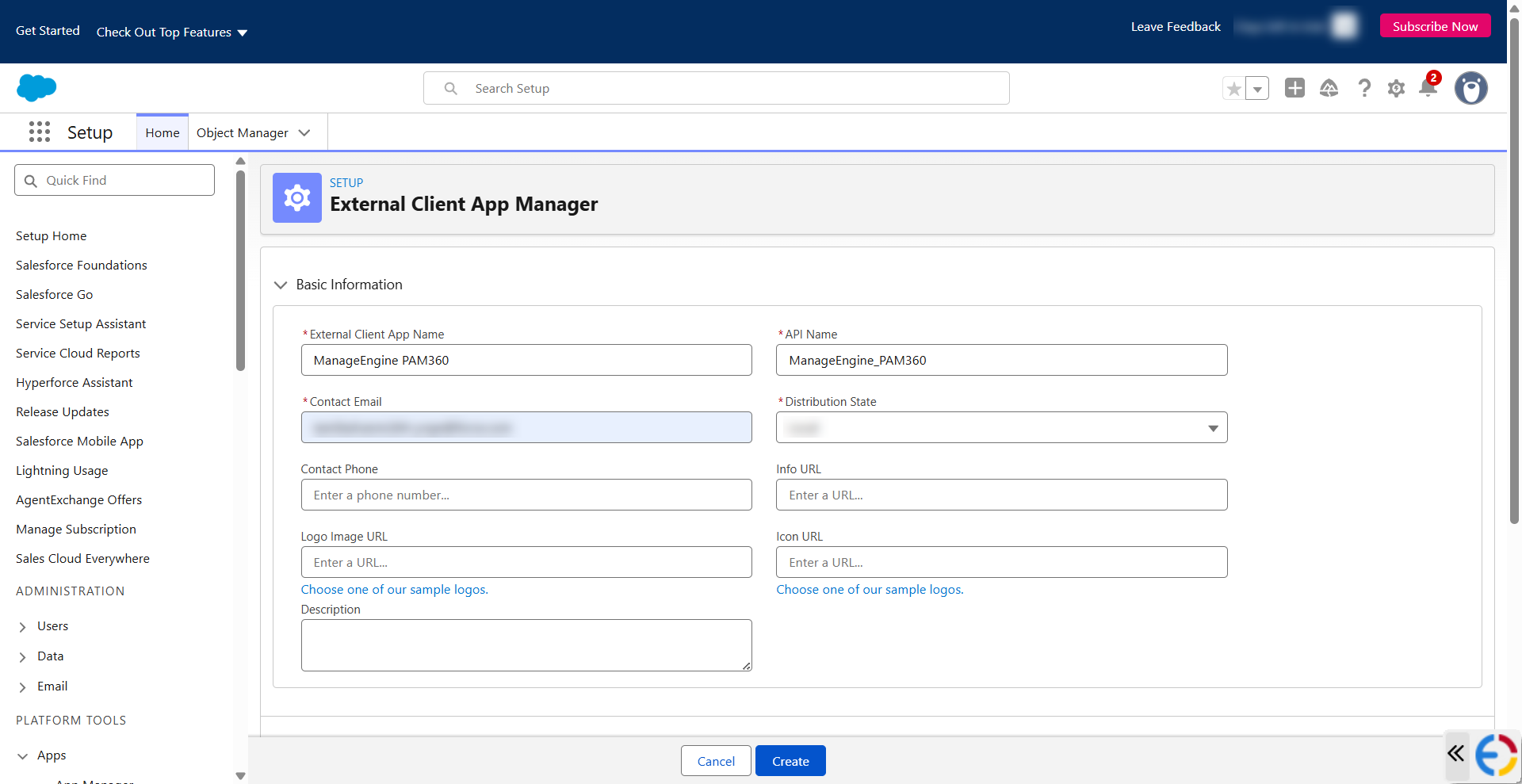Click the sidebar scroll up arrow
The width and height of the screenshot is (1522, 784).
pos(241,161)
